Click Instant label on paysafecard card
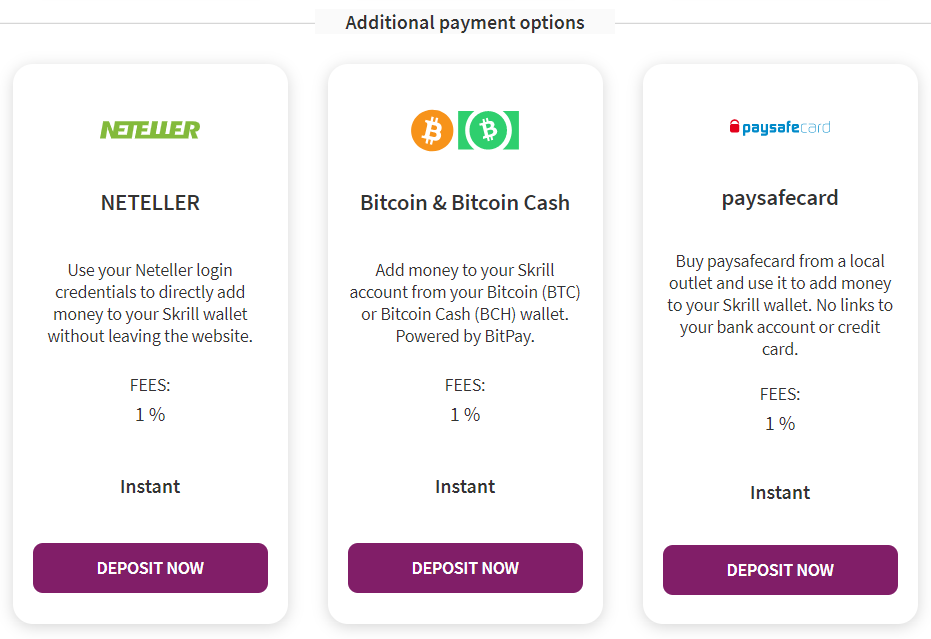The image size is (931, 639). (780, 492)
